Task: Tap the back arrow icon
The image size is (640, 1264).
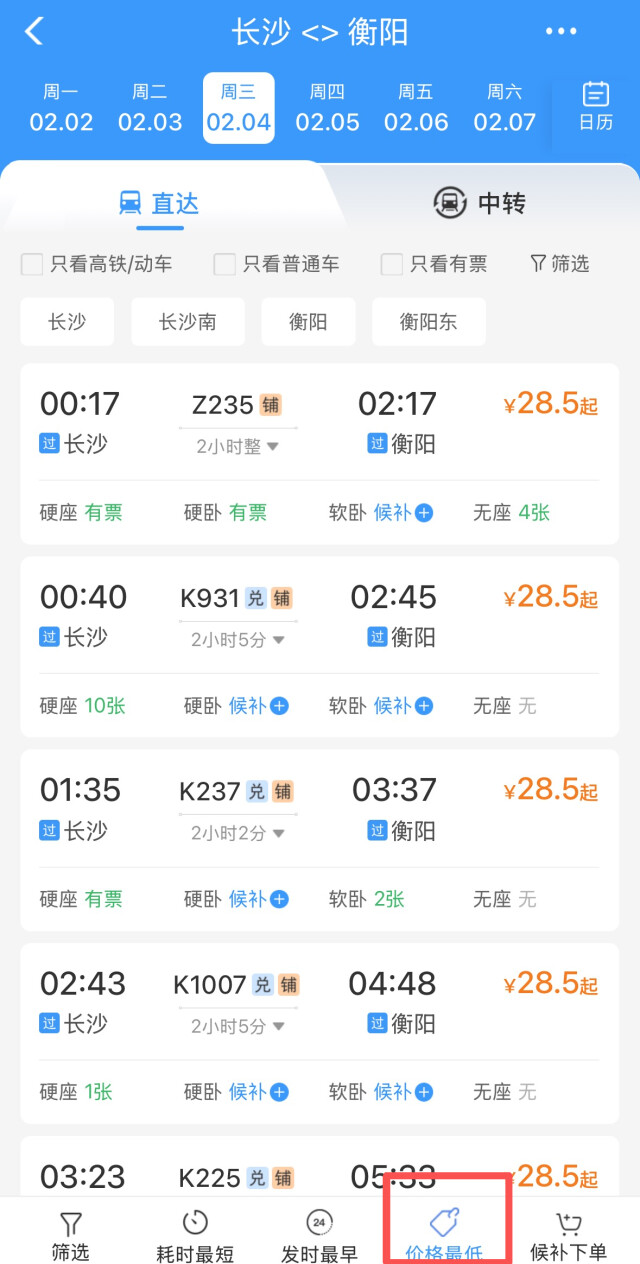Action: (34, 31)
